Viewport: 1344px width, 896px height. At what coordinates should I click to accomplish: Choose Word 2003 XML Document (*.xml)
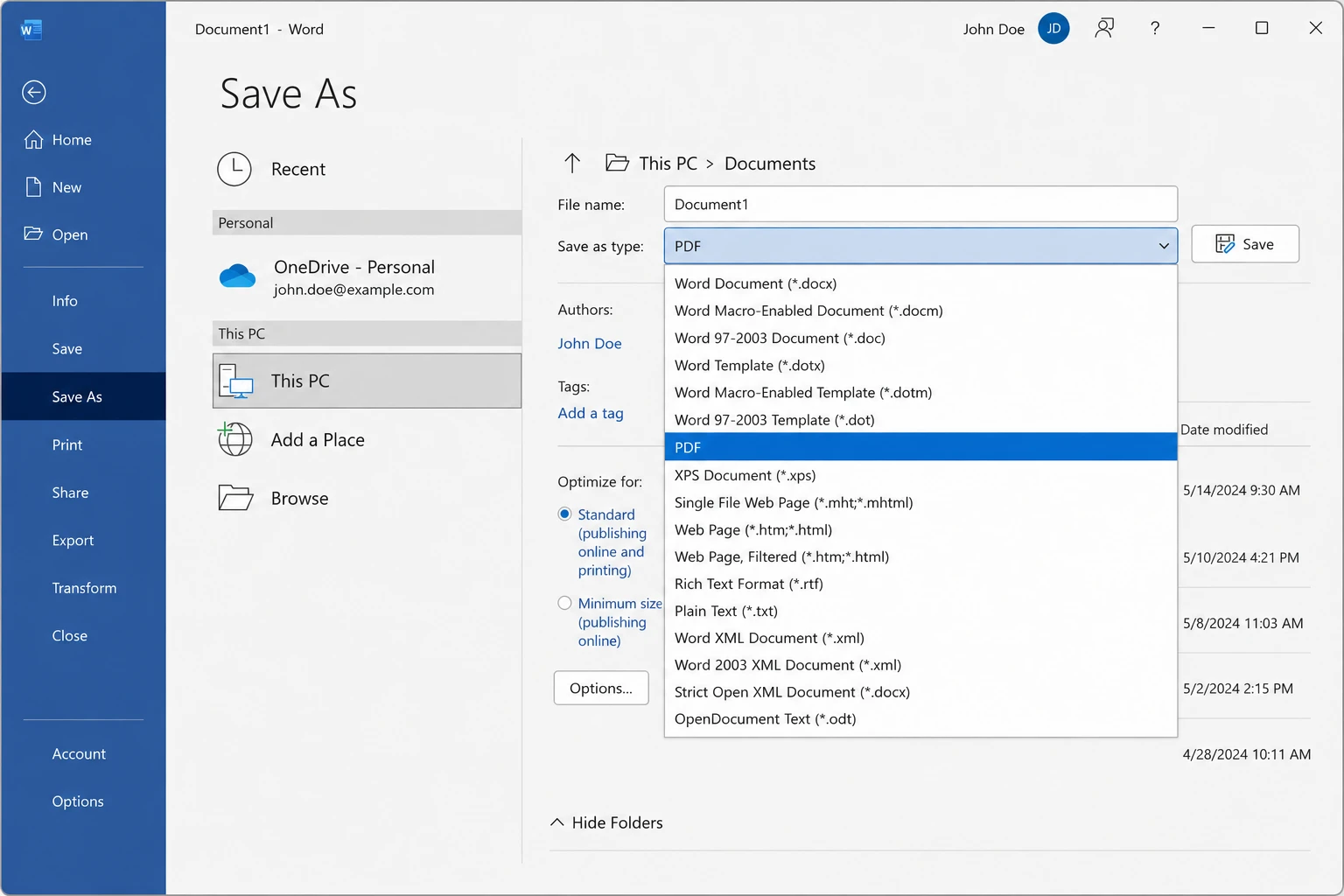coord(920,665)
